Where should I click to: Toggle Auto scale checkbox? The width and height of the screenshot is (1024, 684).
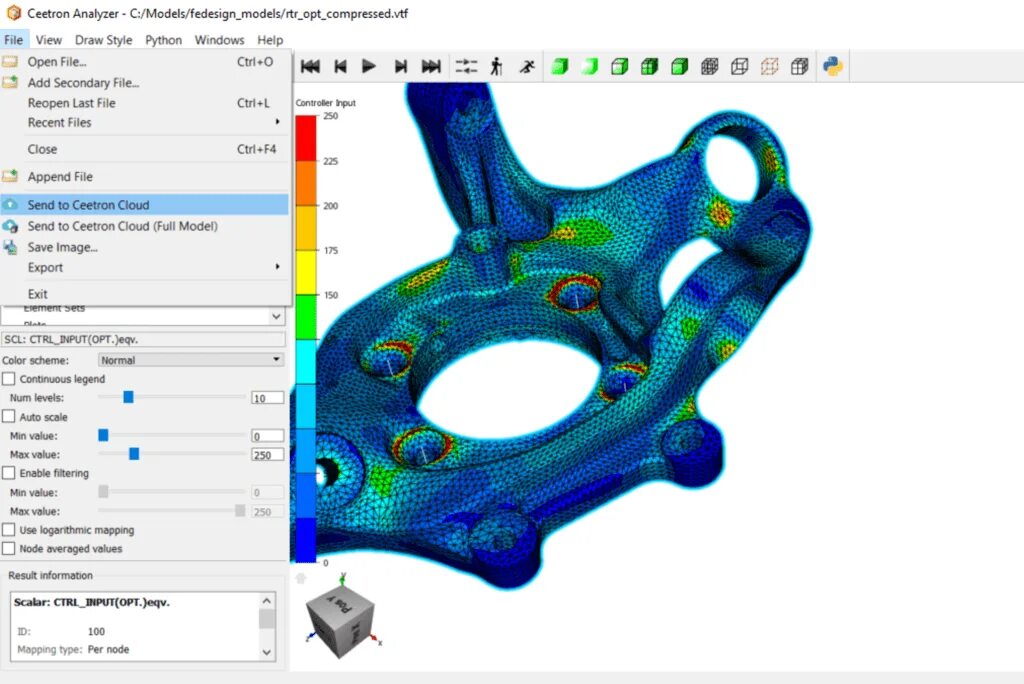[8, 417]
